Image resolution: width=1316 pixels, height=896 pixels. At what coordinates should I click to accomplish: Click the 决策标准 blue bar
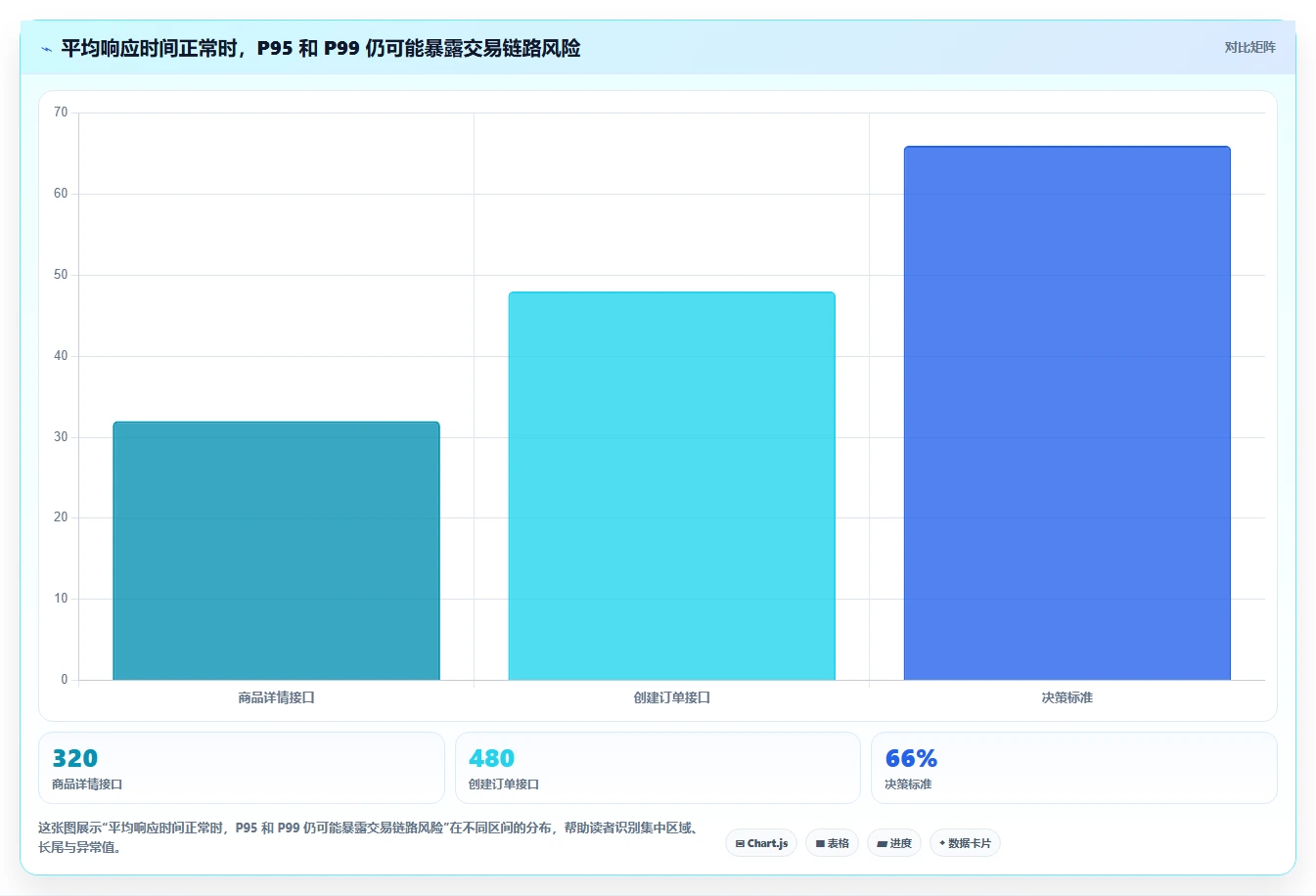[x=1066, y=413]
